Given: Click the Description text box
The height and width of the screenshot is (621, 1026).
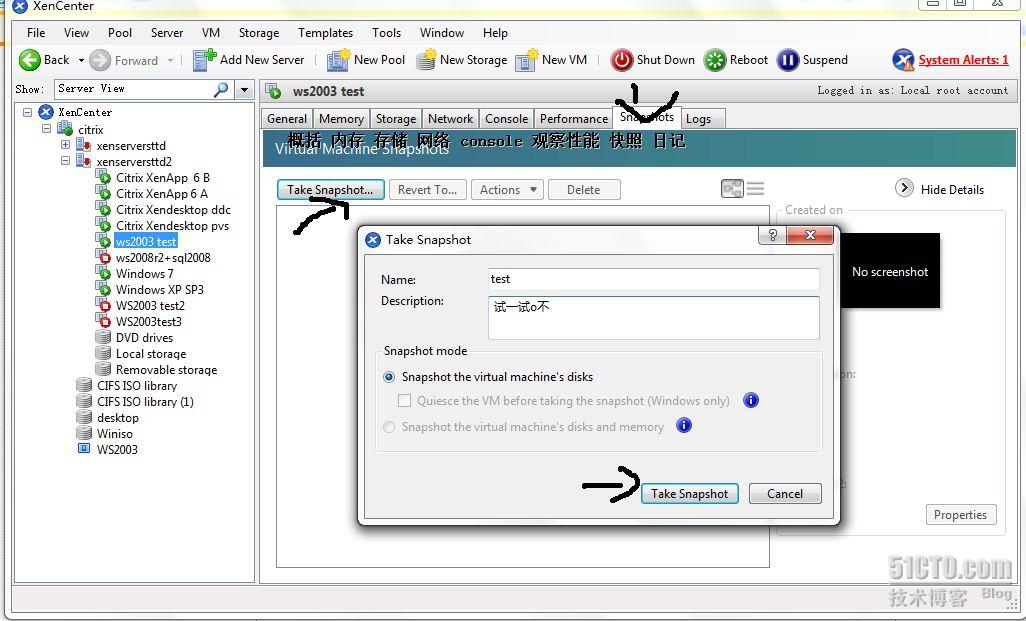Looking at the screenshot, I should [654, 317].
